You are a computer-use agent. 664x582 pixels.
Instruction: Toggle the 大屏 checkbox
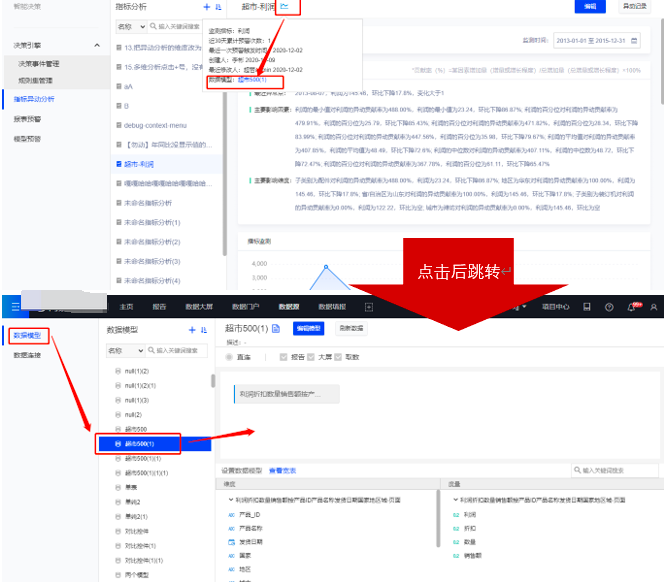coord(311,357)
